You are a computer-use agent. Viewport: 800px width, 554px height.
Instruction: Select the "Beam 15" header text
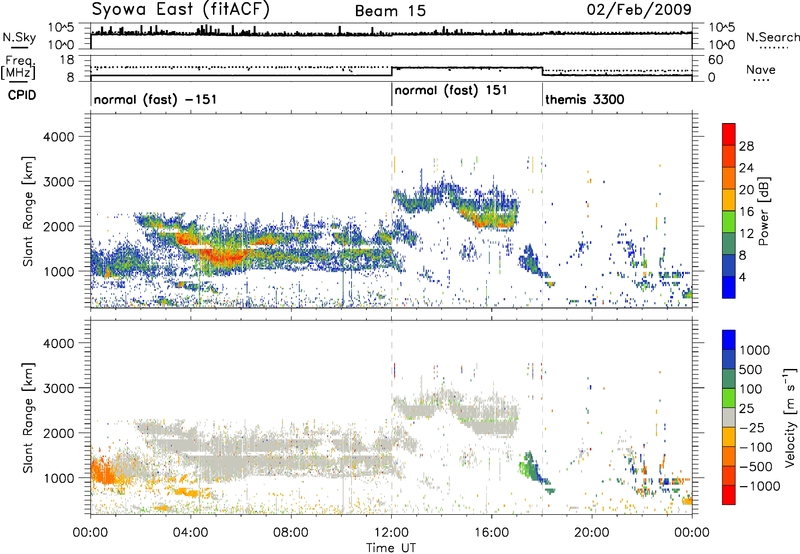point(390,11)
